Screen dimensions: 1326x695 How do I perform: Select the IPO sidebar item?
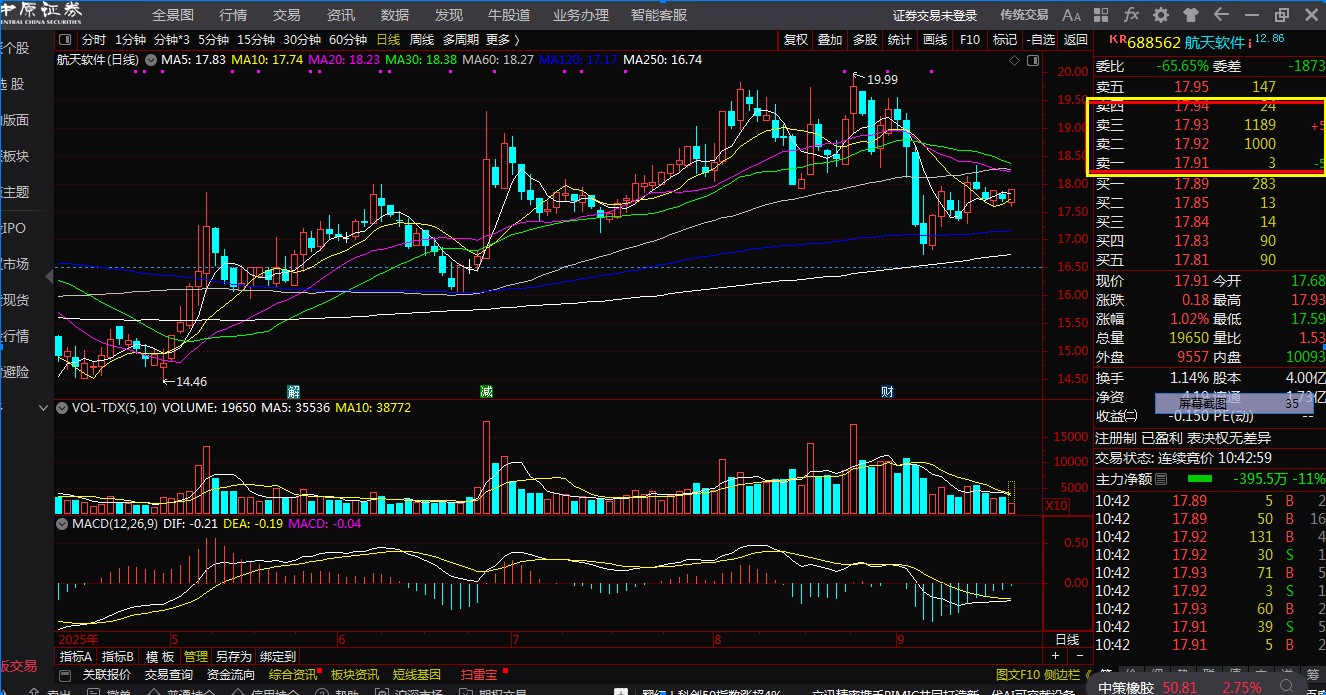coord(15,228)
